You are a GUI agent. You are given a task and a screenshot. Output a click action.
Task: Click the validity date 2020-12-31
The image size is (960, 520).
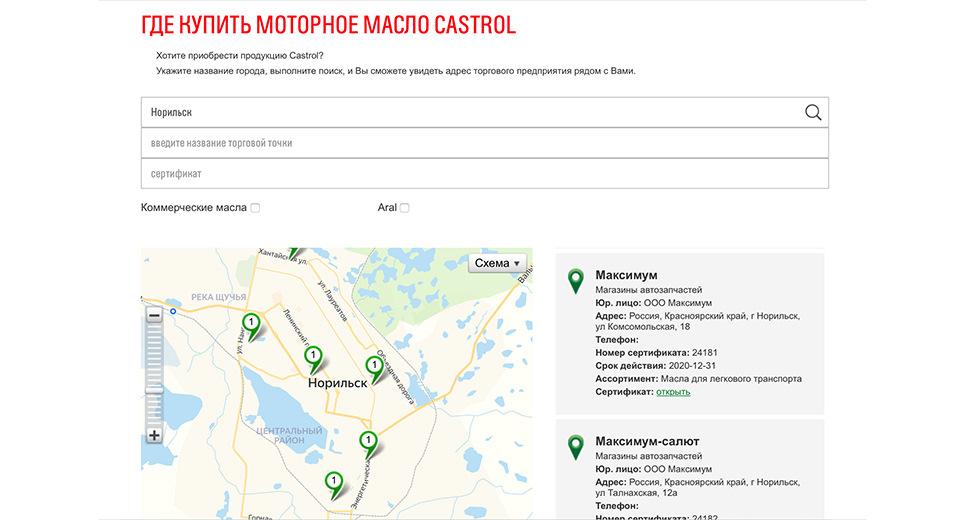[x=692, y=366]
